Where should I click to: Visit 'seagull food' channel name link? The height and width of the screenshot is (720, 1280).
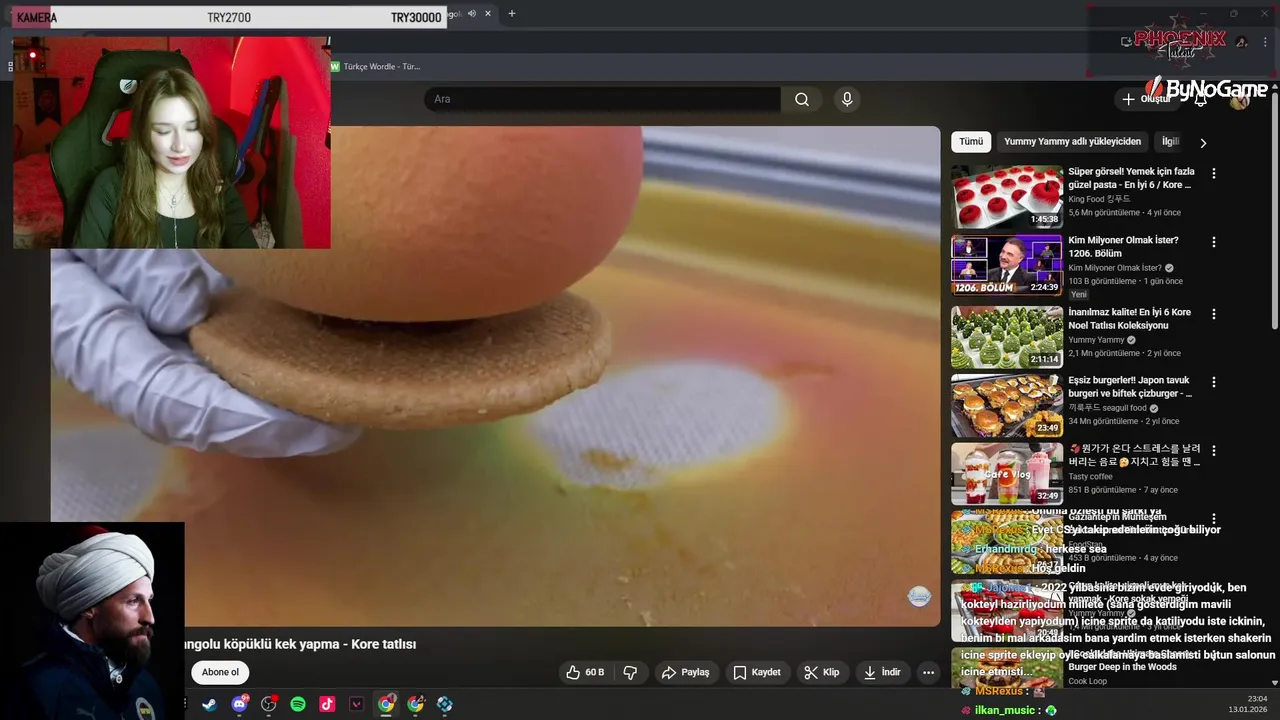(1107, 408)
